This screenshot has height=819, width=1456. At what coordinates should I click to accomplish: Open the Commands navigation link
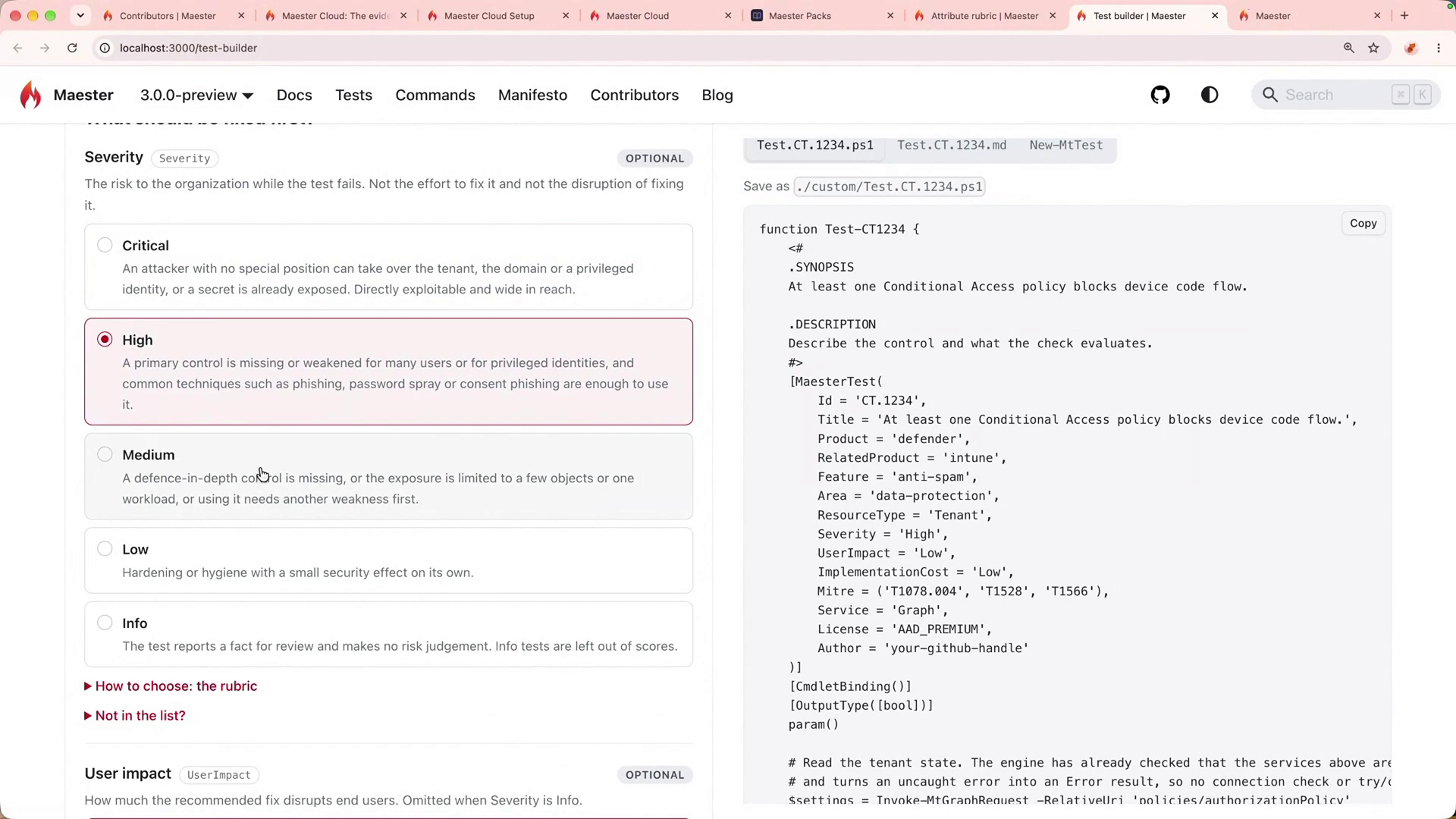[x=435, y=96]
